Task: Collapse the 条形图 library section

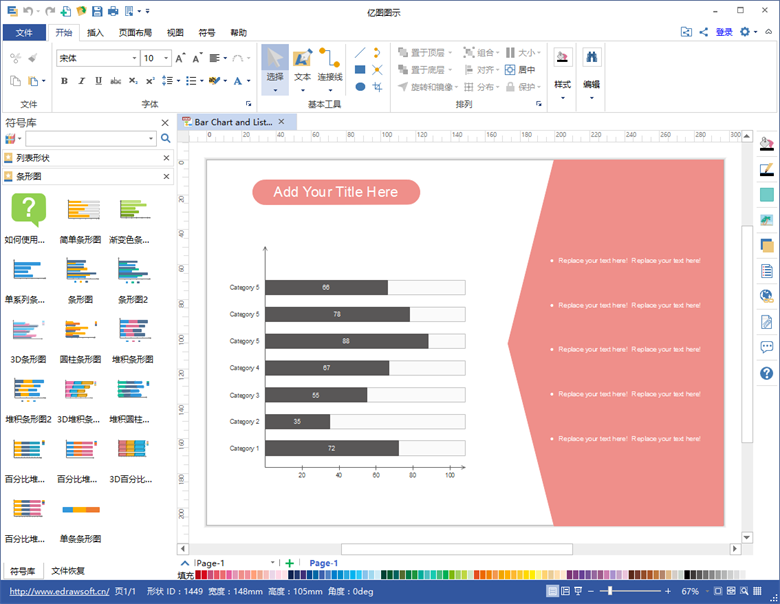Action: click(166, 176)
